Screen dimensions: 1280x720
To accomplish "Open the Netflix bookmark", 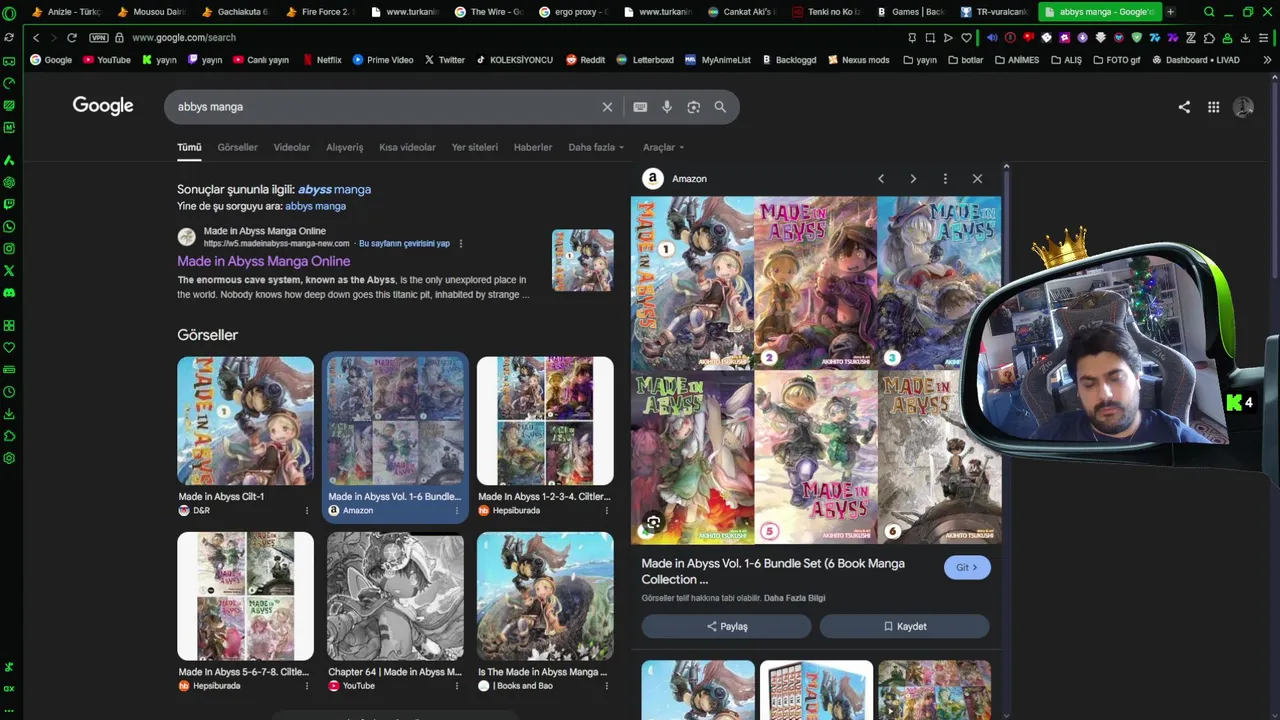I will pyautogui.click(x=322, y=60).
